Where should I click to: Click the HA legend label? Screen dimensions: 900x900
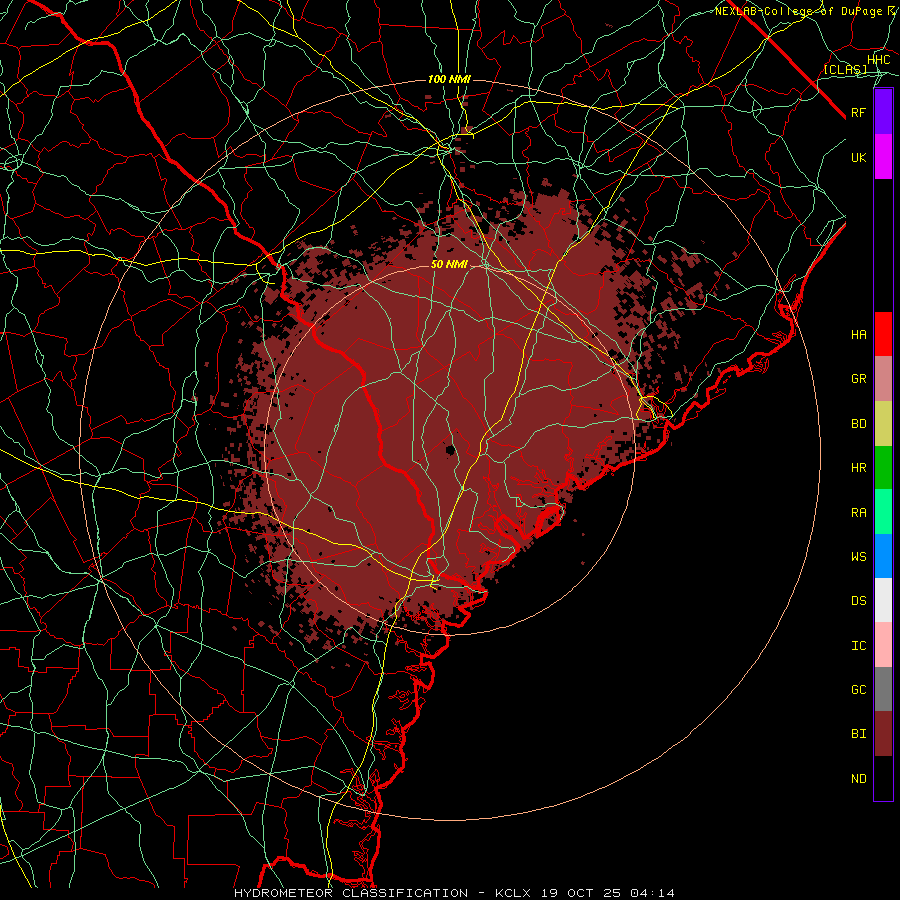click(858, 335)
